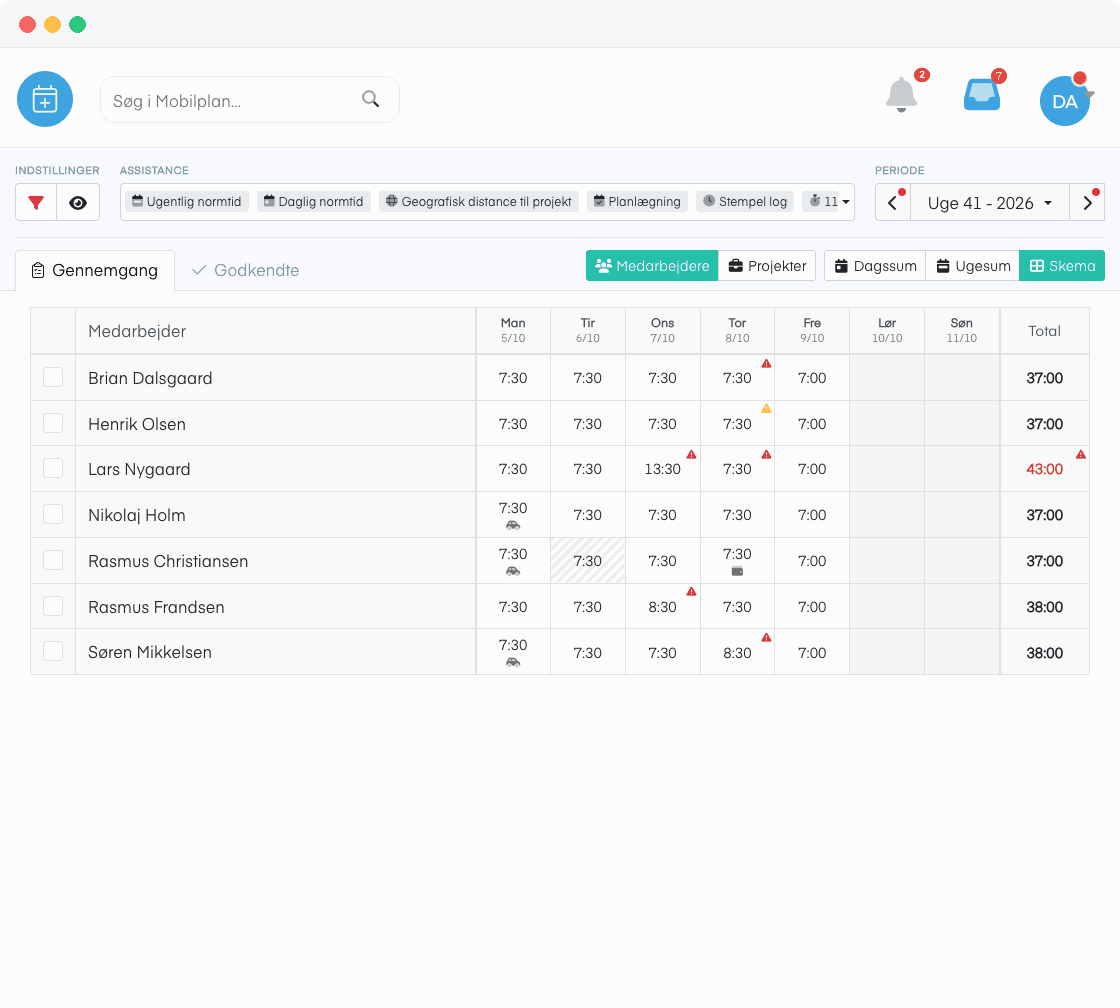This screenshot has width=1120, height=1008.
Task: Tick the checkbox for Rasmus Christiansen
Action: pyautogui.click(x=53, y=560)
